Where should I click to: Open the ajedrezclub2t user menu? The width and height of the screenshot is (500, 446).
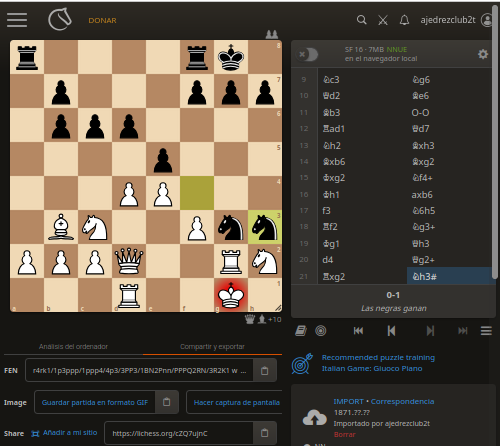click(456, 20)
